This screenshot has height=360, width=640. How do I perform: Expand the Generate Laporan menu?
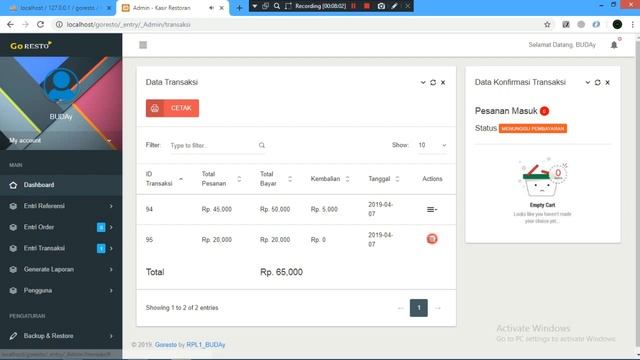click(x=61, y=269)
